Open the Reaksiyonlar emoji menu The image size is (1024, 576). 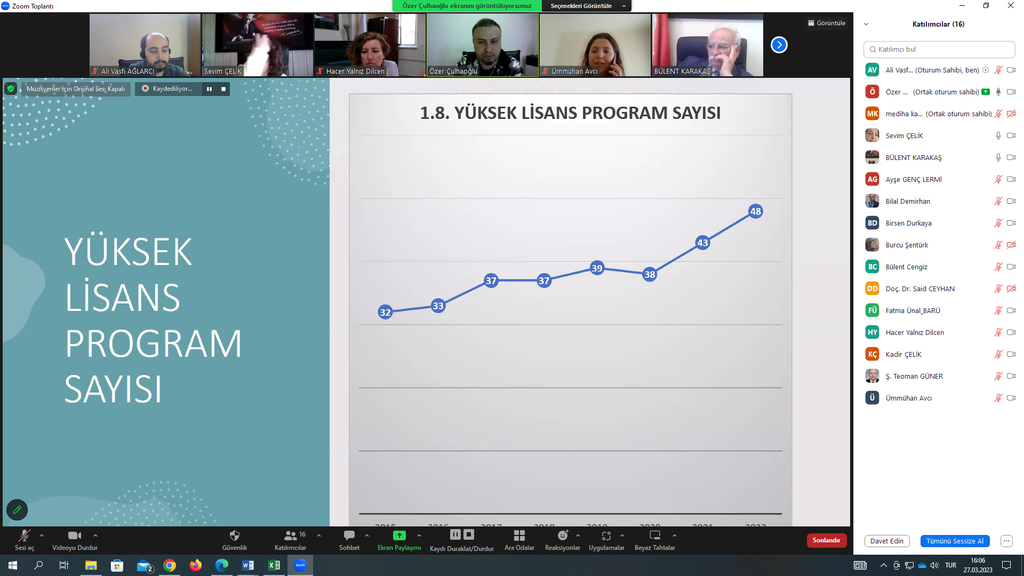pos(562,536)
